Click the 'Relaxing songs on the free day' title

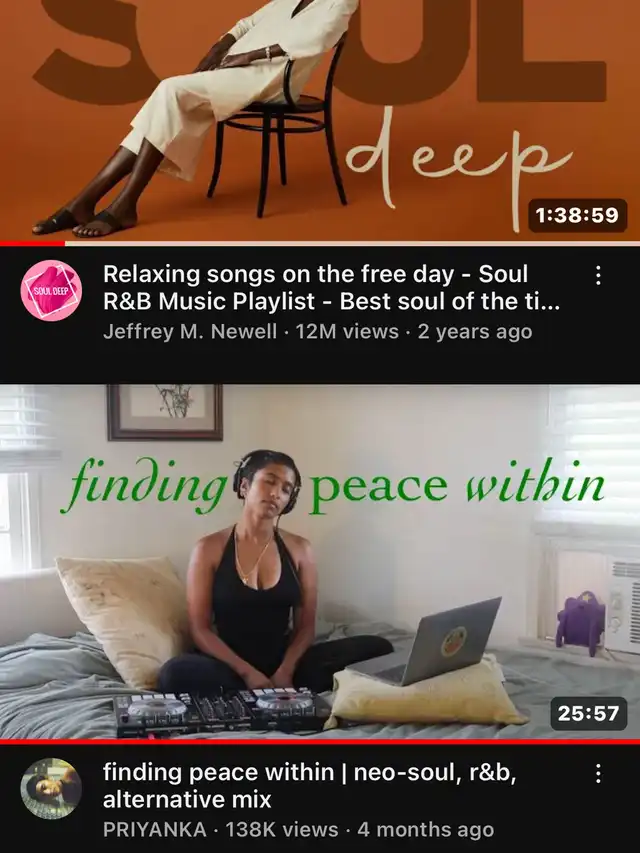[331, 287]
